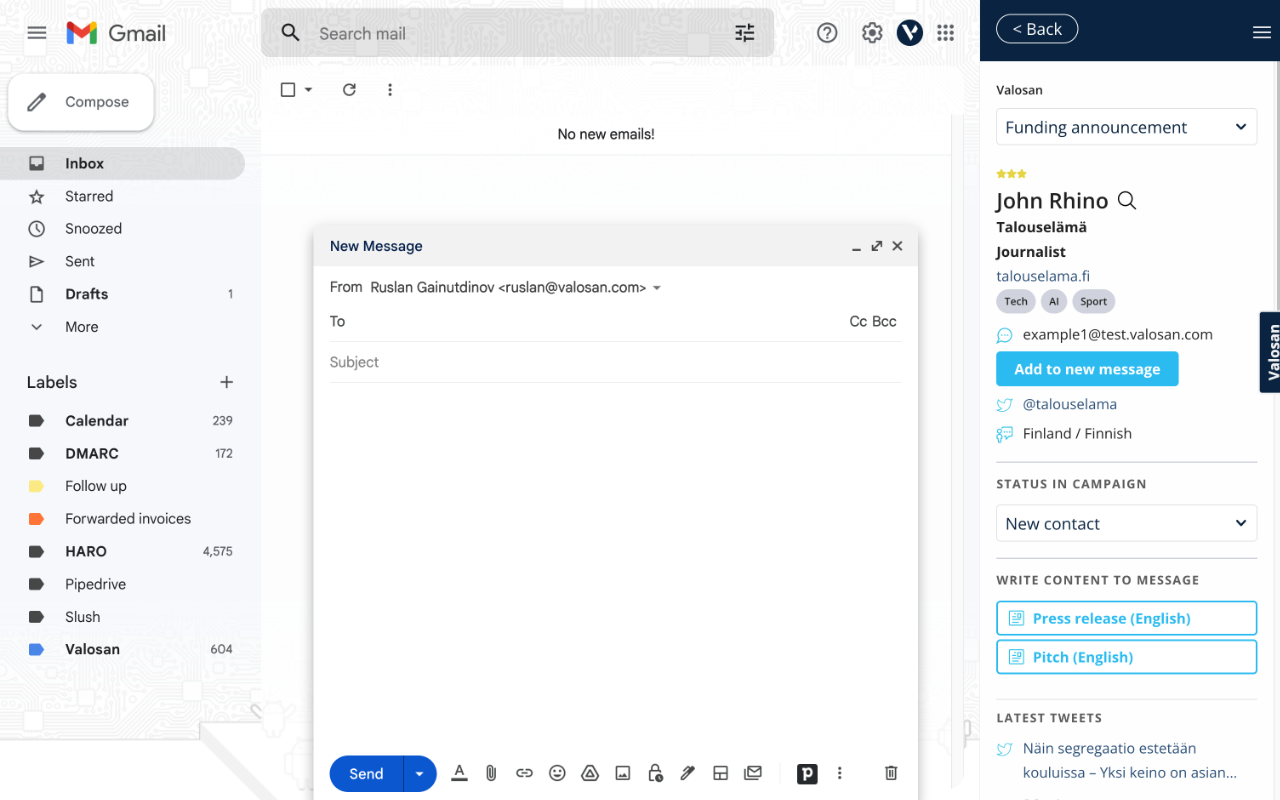The image size is (1280, 800).
Task: Focus the Subject field
Action: (x=615, y=362)
